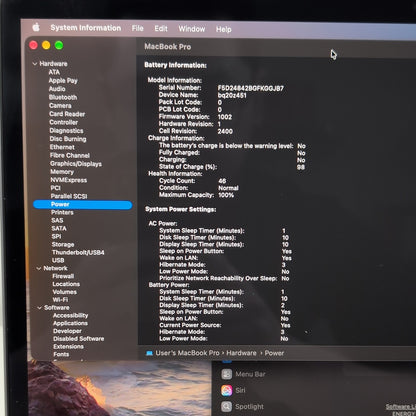Open the Window menu

192,29
